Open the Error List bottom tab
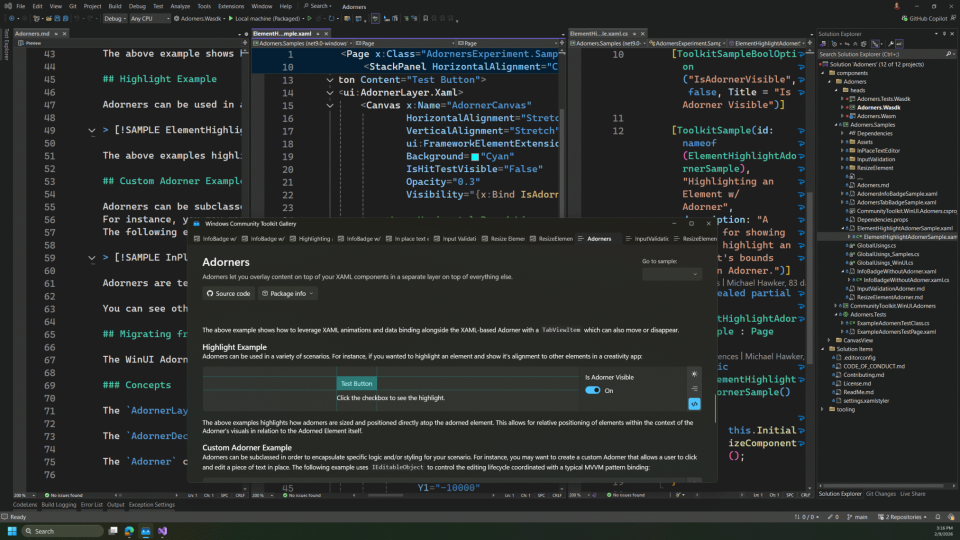This screenshot has height=540, width=960. (x=92, y=505)
